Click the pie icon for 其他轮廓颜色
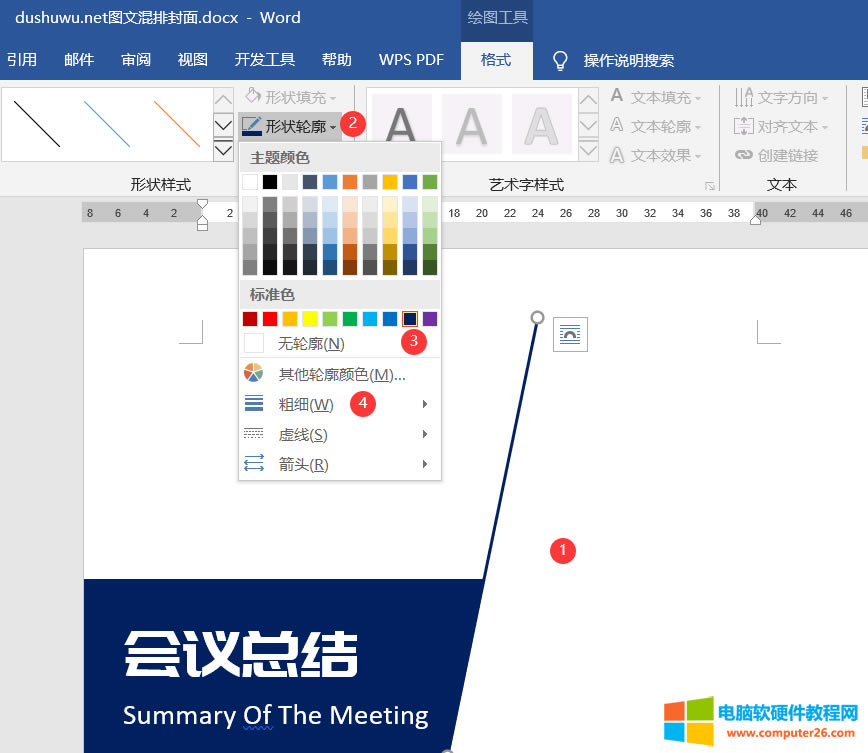This screenshot has width=868, height=753. (254, 374)
